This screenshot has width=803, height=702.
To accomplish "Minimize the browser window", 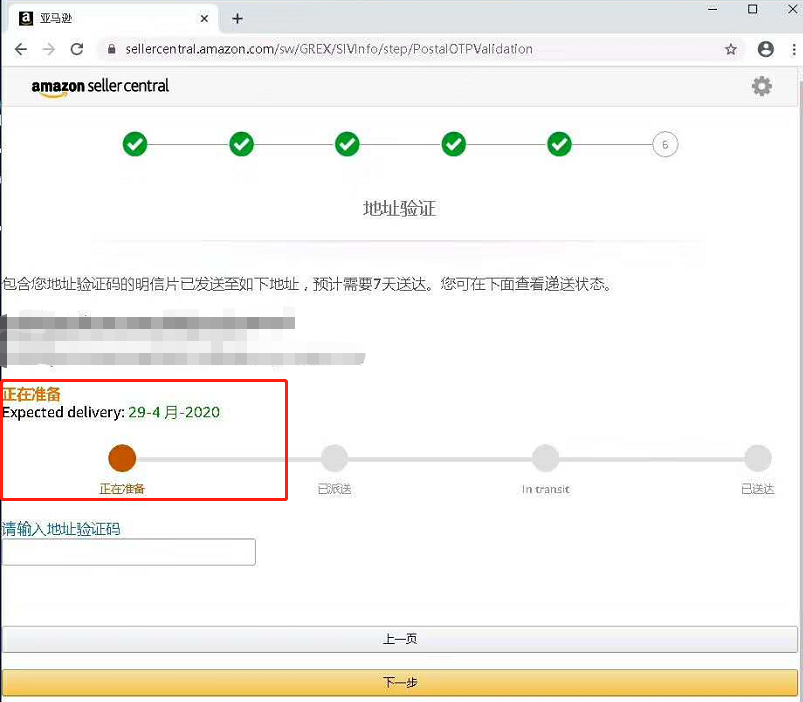I will [712, 9].
